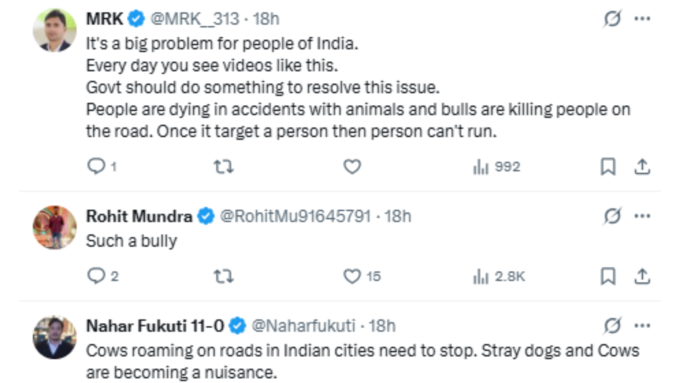Screen dimensions: 680x383
Task: View analytics showing 992 views
Action: click(x=497, y=167)
